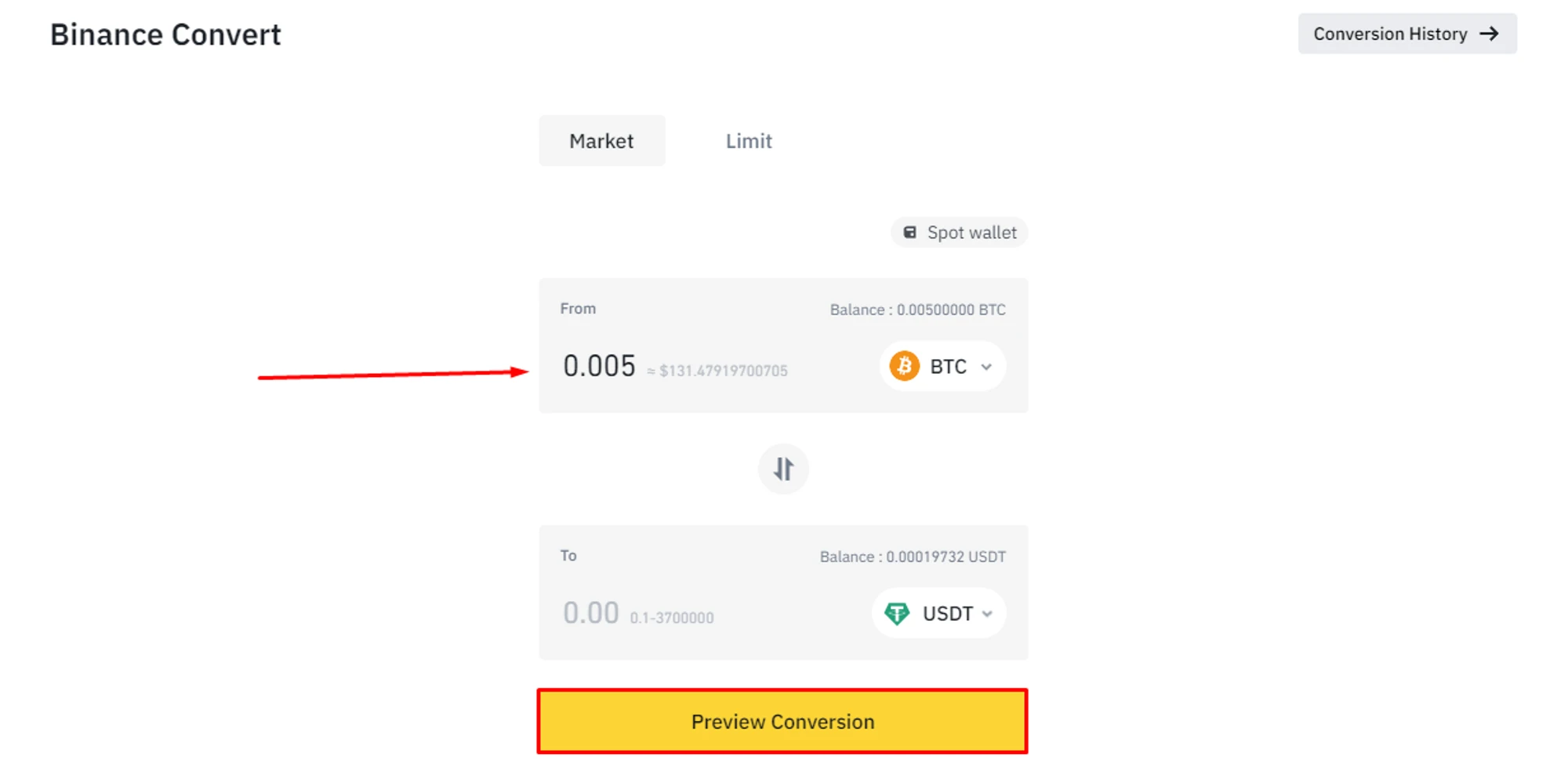Click the approximate dollar value text

[x=717, y=371]
